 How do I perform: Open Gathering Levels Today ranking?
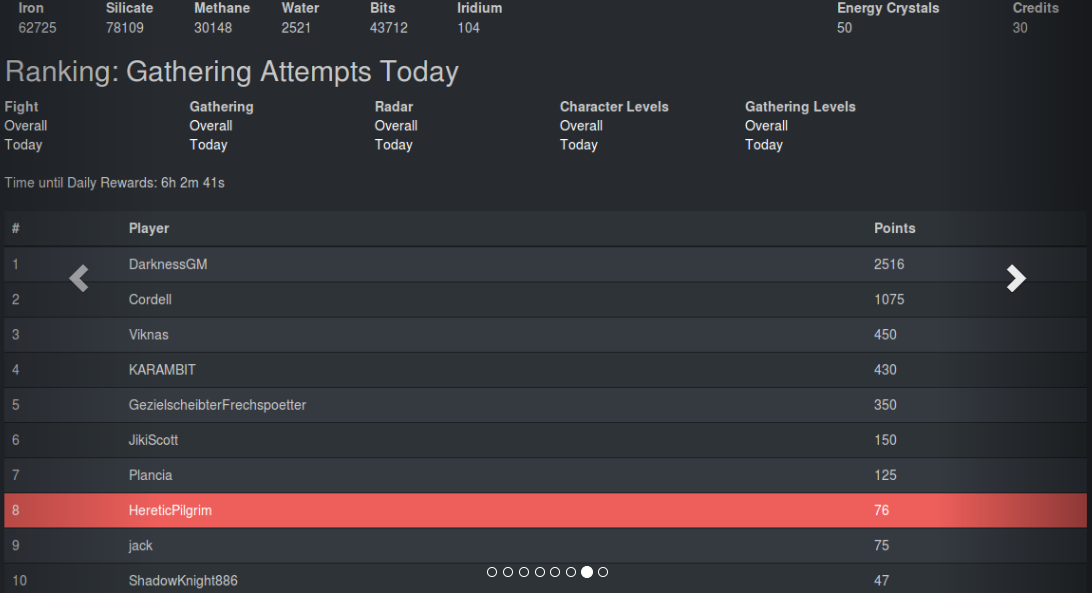tap(764, 145)
